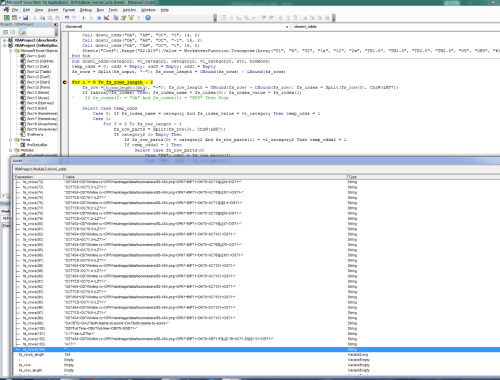500x380 pixels.
Task: Click the Select Case temp_odds code line
Action: pyautogui.click(x=110, y=108)
